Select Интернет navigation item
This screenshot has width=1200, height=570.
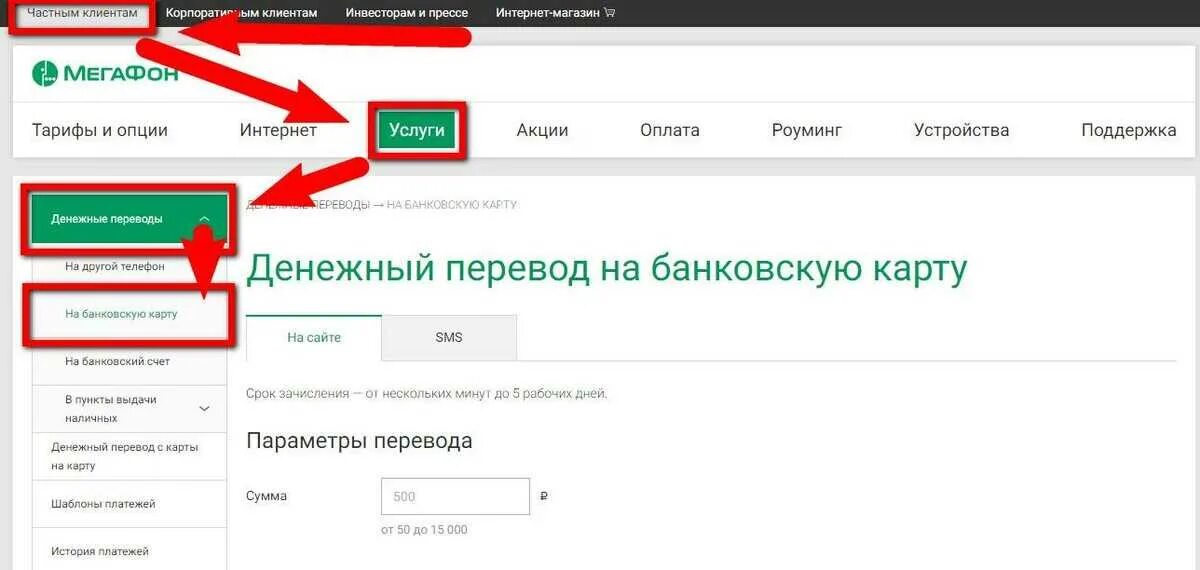tap(278, 130)
